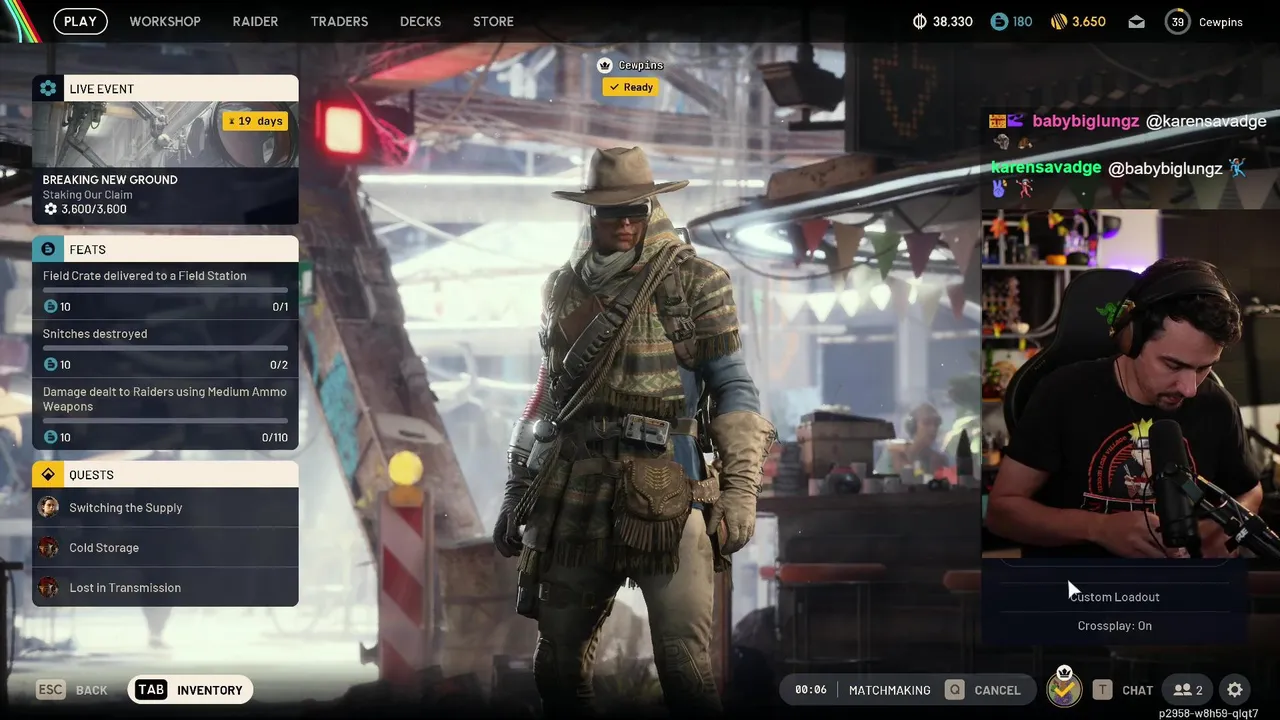Click the party leader avatar icon in bottom bar
This screenshot has height=720, width=1280.
(1064, 689)
